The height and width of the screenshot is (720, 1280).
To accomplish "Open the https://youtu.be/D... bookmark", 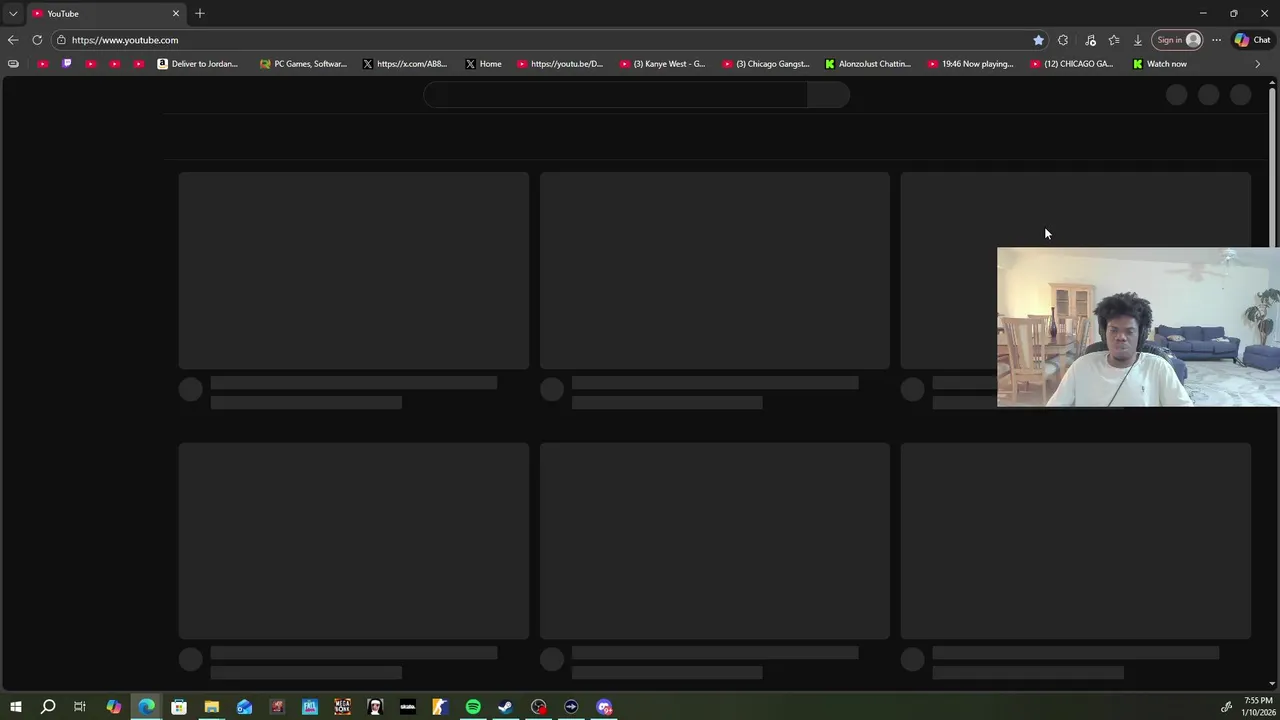I will (x=560, y=64).
